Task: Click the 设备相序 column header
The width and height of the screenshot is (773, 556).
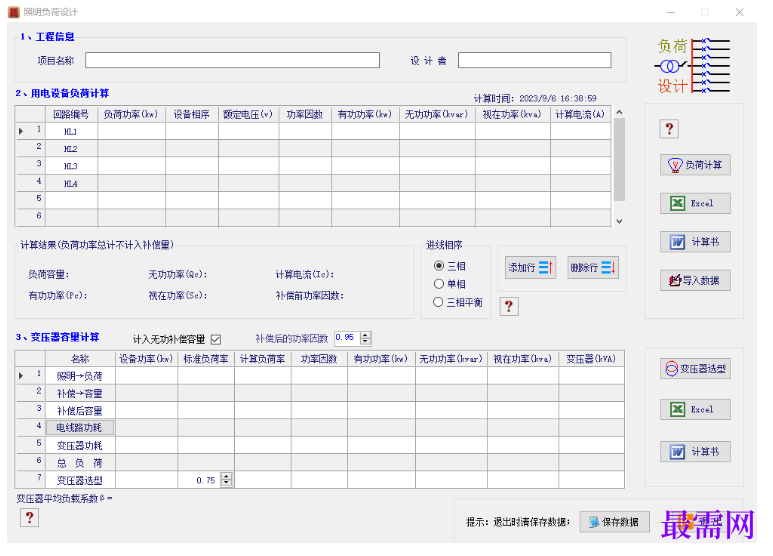Action: click(192, 114)
